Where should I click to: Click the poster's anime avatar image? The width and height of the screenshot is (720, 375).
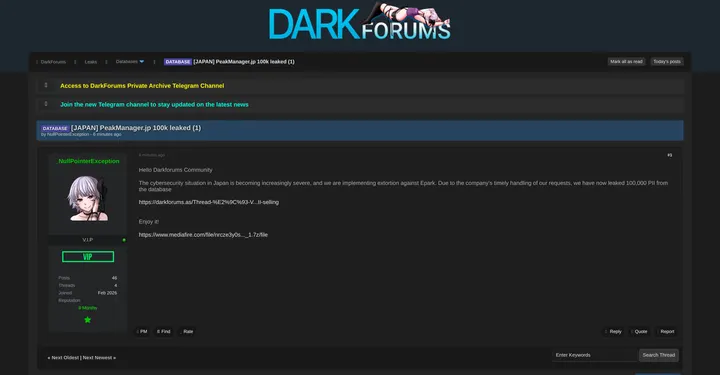[88, 198]
